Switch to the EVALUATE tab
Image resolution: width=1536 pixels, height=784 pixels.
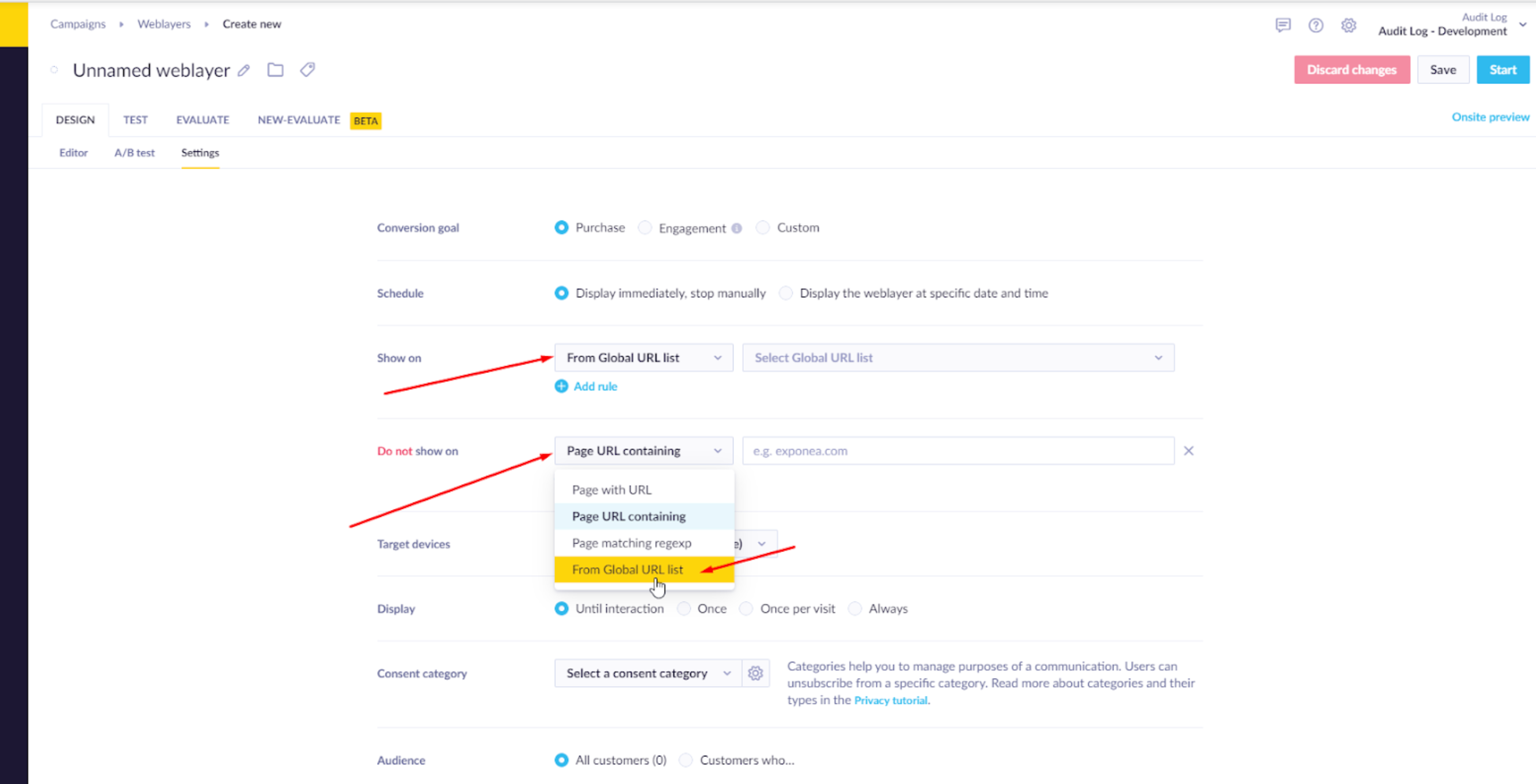(x=202, y=120)
